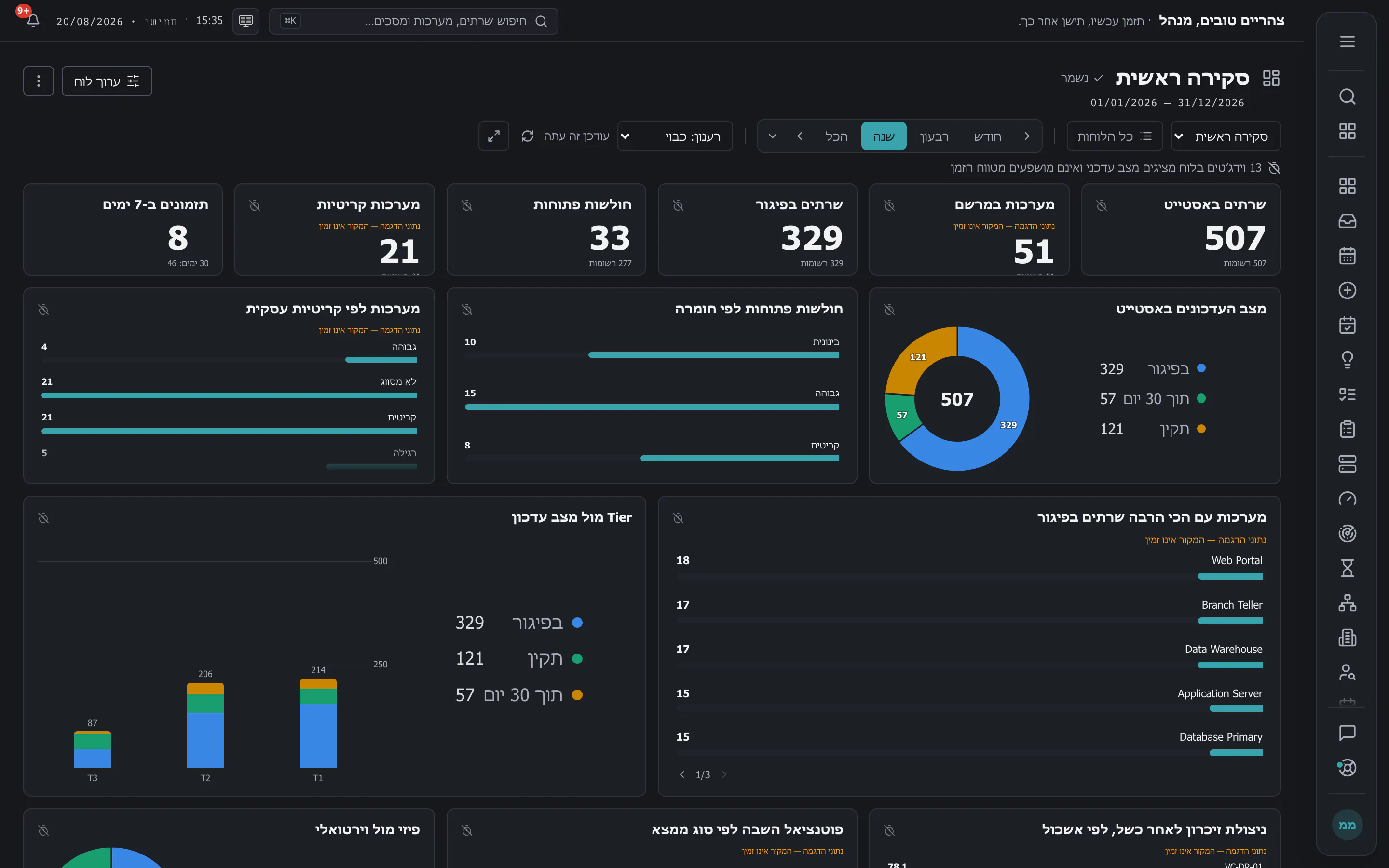Click the fullscreen expand arrows icon
Viewport: 1389px width, 868px height.
click(x=493, y=136)
